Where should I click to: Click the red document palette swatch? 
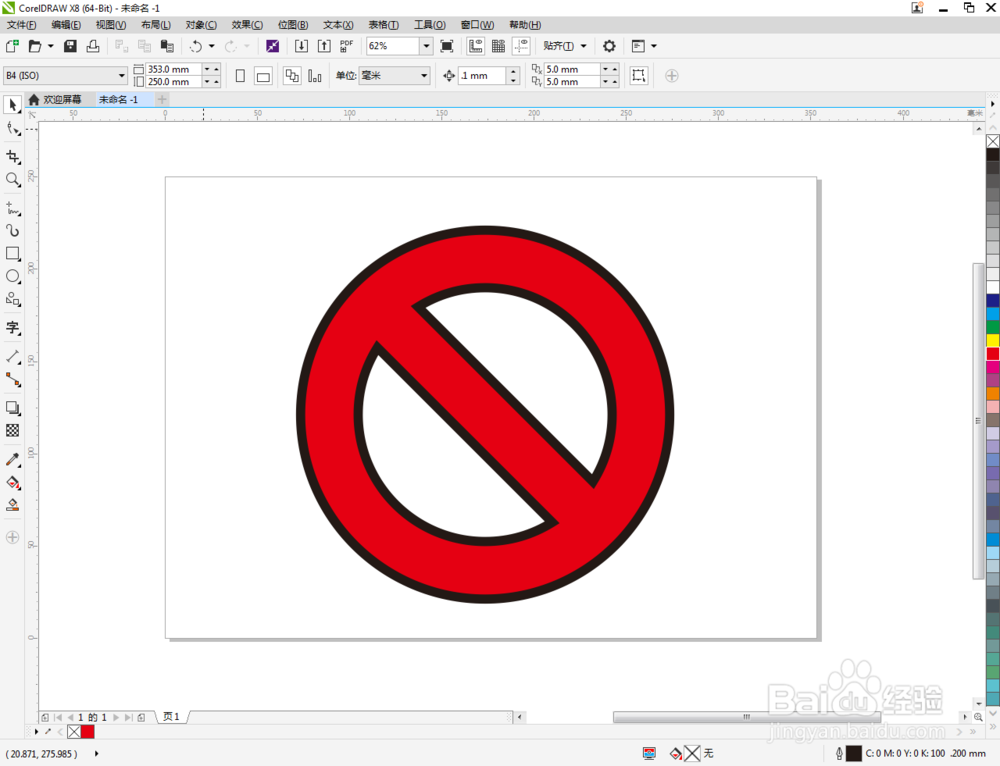pyautogui.click(x=88, y=732)
